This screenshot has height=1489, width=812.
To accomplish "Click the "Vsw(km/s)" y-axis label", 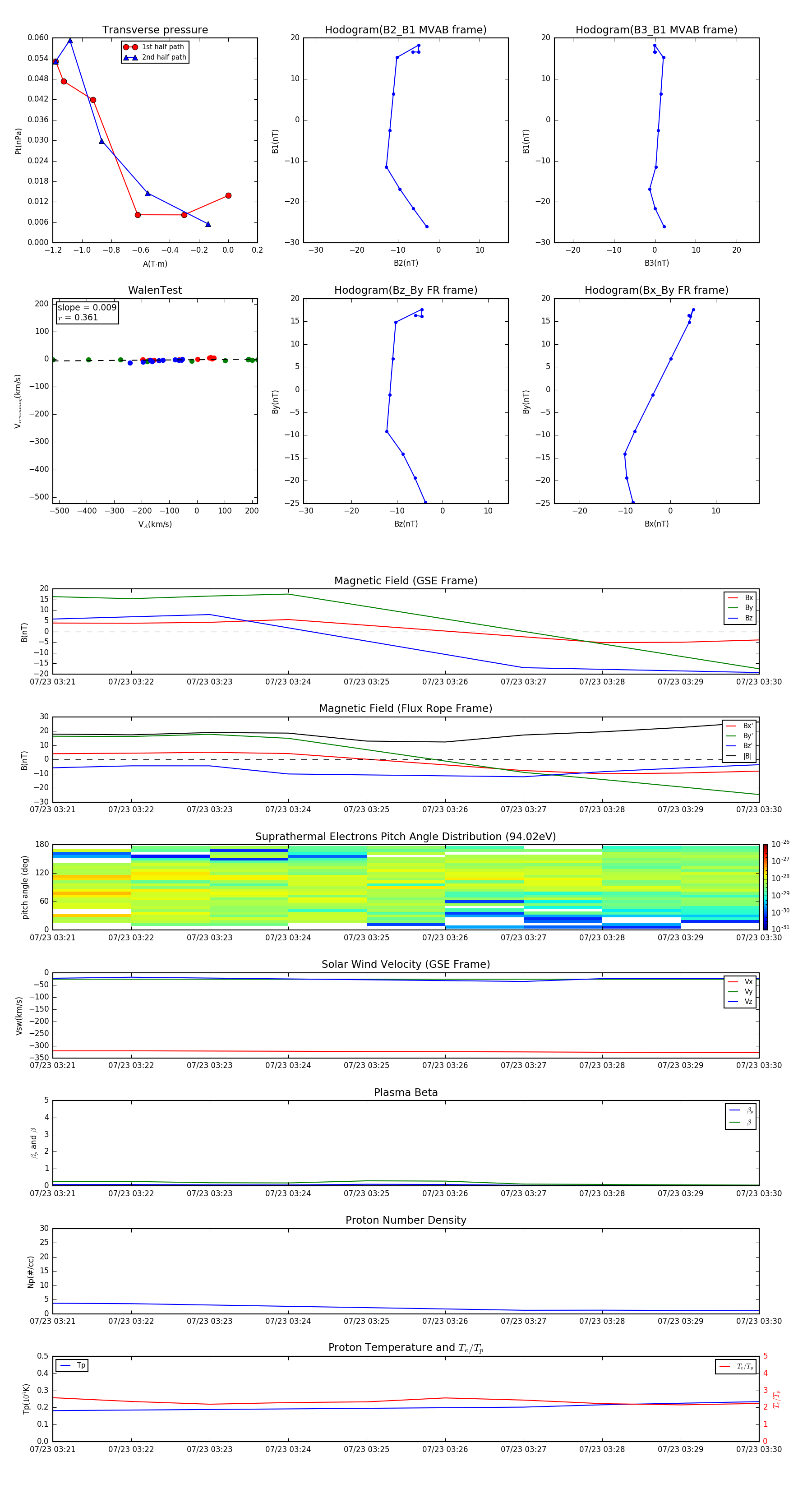I will (x=18, y=1016).
